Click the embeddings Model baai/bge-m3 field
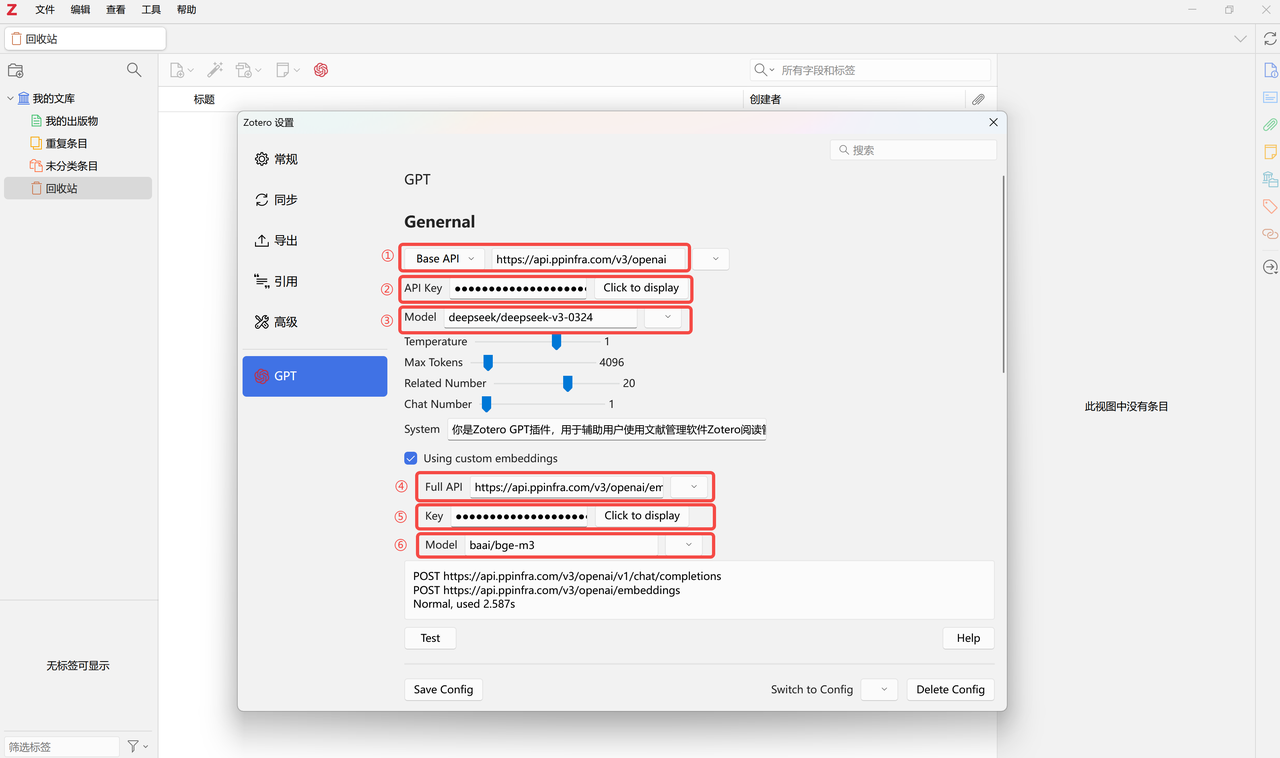The image size is (1280, 758). coord(561,545)
